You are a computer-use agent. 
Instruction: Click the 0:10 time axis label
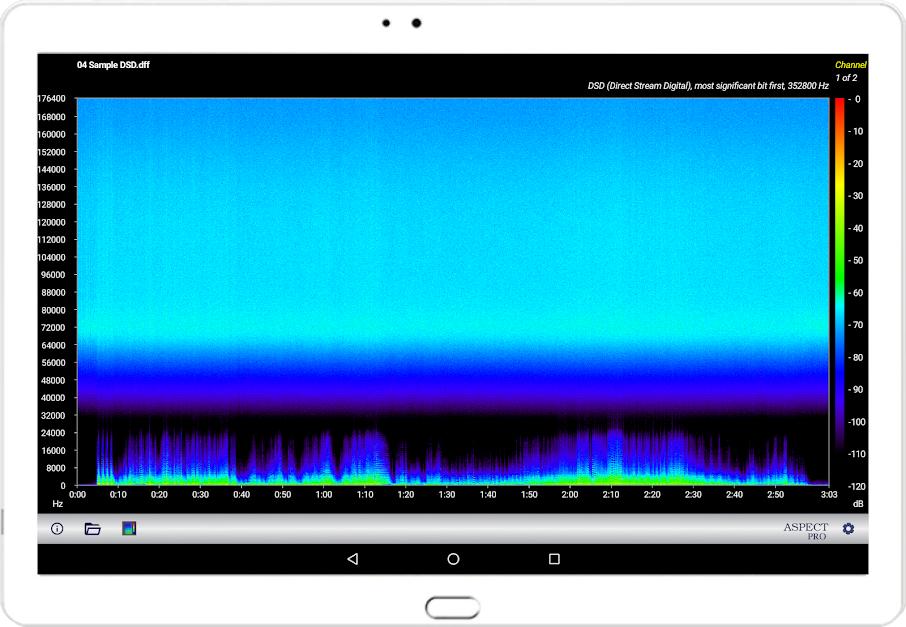118,495
